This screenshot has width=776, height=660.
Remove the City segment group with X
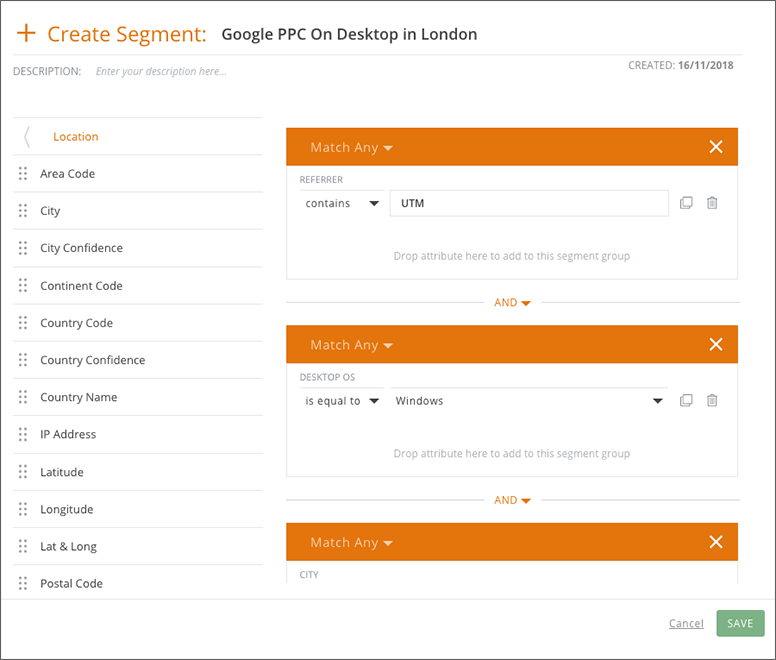click(x=715, y=542)
